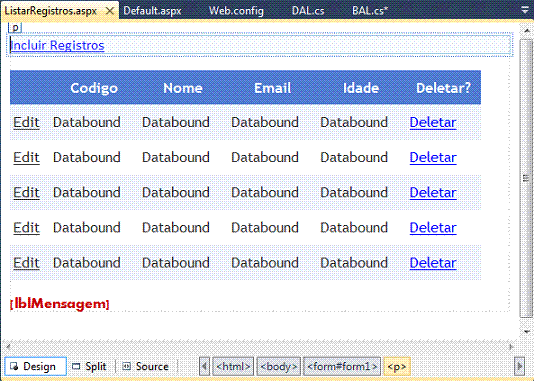
Task: Open the Web.config tab
Action: click(x=236, y=11)
